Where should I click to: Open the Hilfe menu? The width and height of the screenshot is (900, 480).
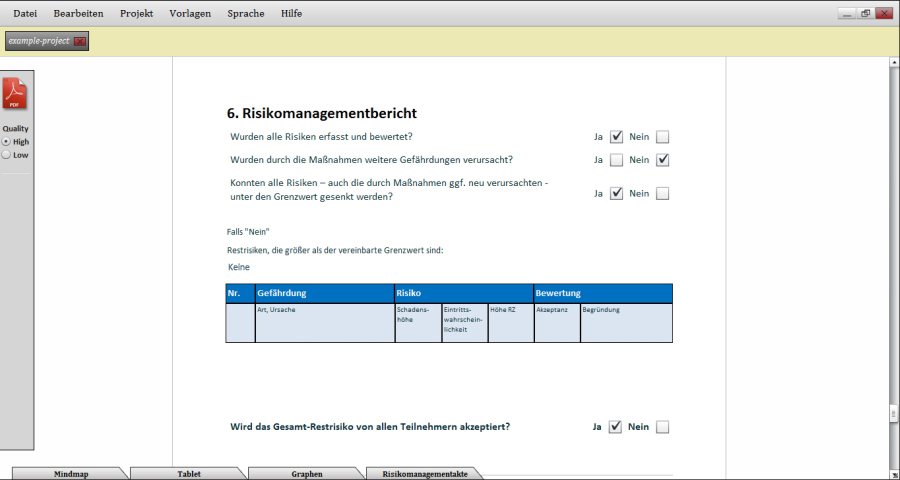(292, 13)
